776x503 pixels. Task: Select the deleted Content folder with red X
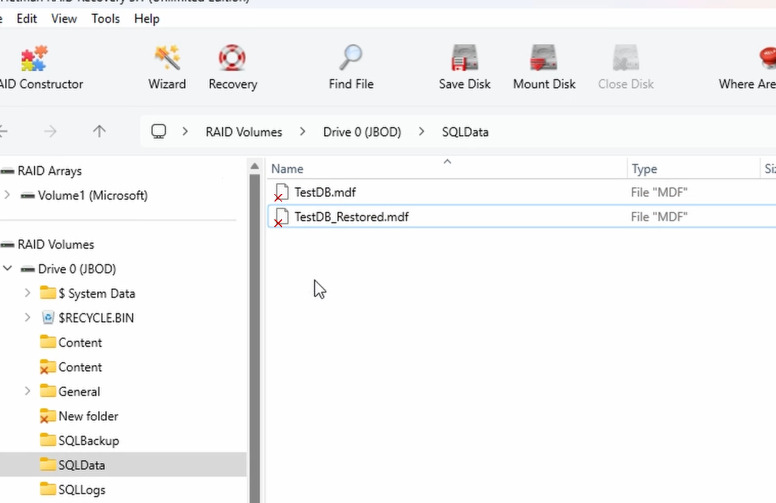click(x=80, y=367)
